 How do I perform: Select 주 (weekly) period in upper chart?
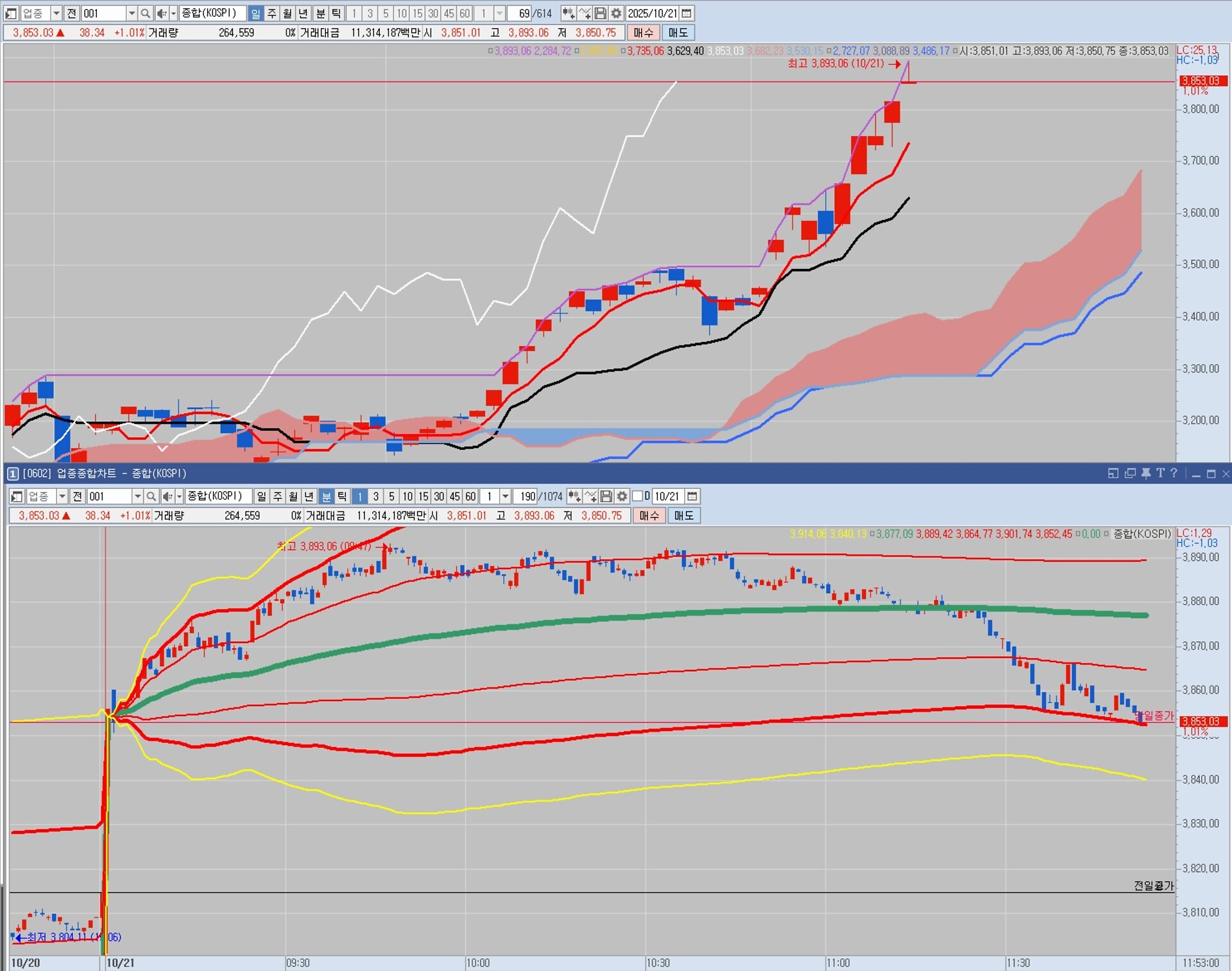271,13
